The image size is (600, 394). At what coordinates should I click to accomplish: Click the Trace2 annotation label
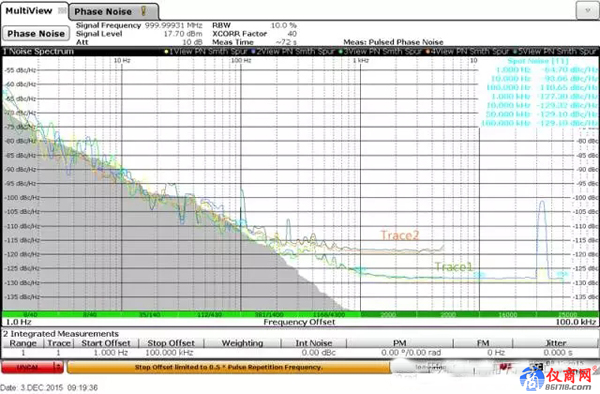pyautogui.click(x=400, y=235)
